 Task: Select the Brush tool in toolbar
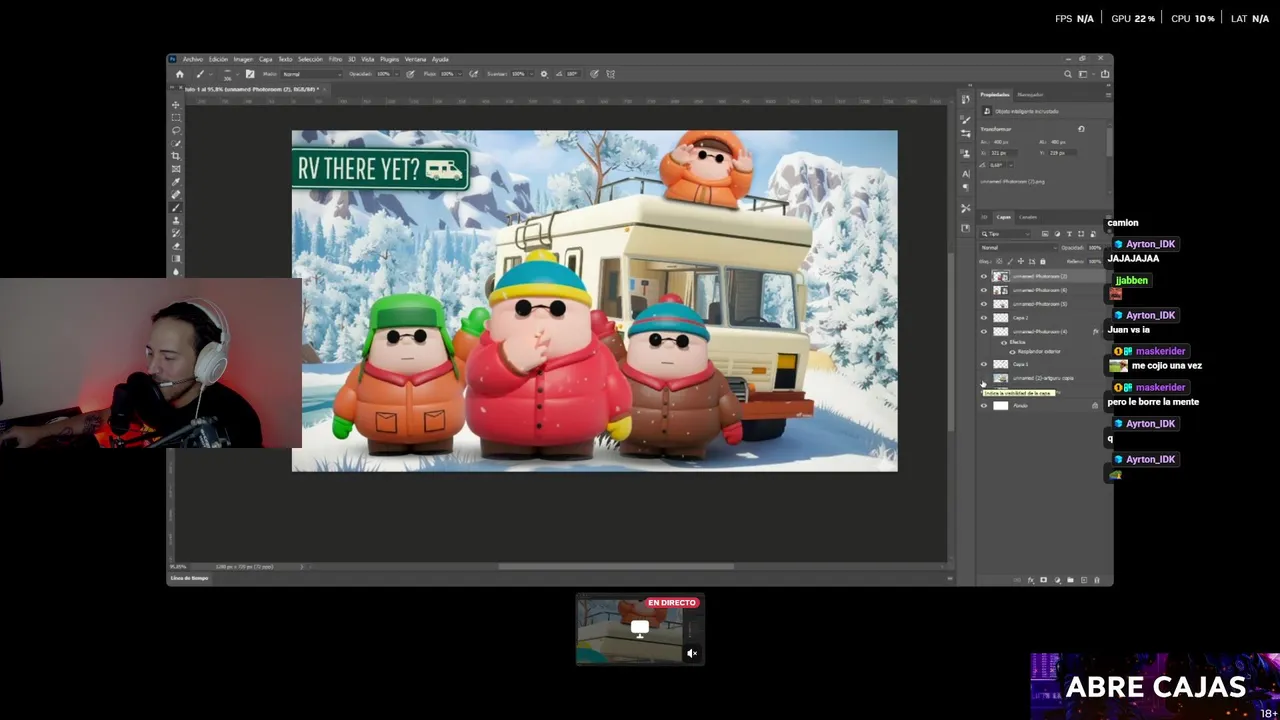[x=176, y=208]
